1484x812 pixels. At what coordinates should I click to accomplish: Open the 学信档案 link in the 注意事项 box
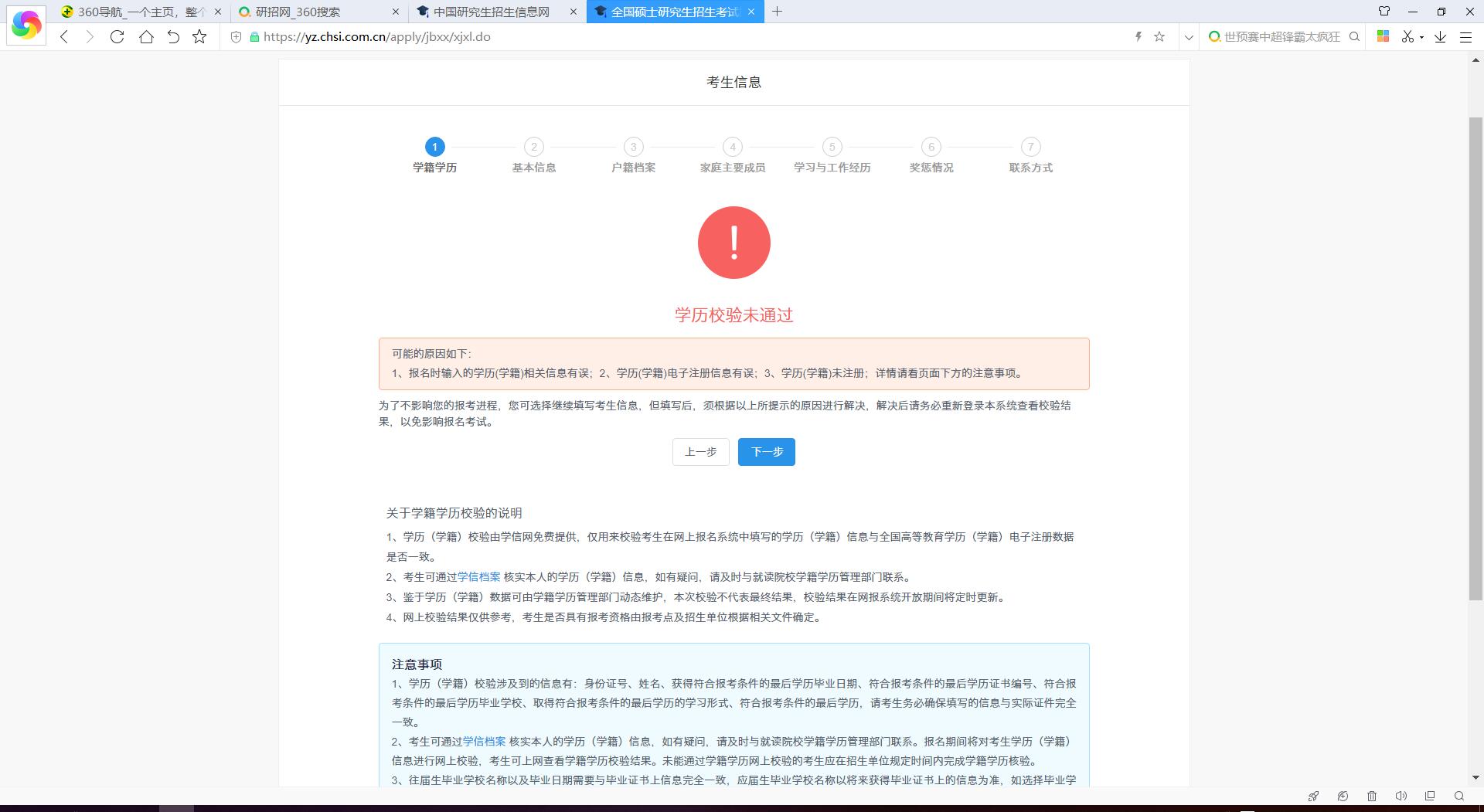(x=484, y=742)
